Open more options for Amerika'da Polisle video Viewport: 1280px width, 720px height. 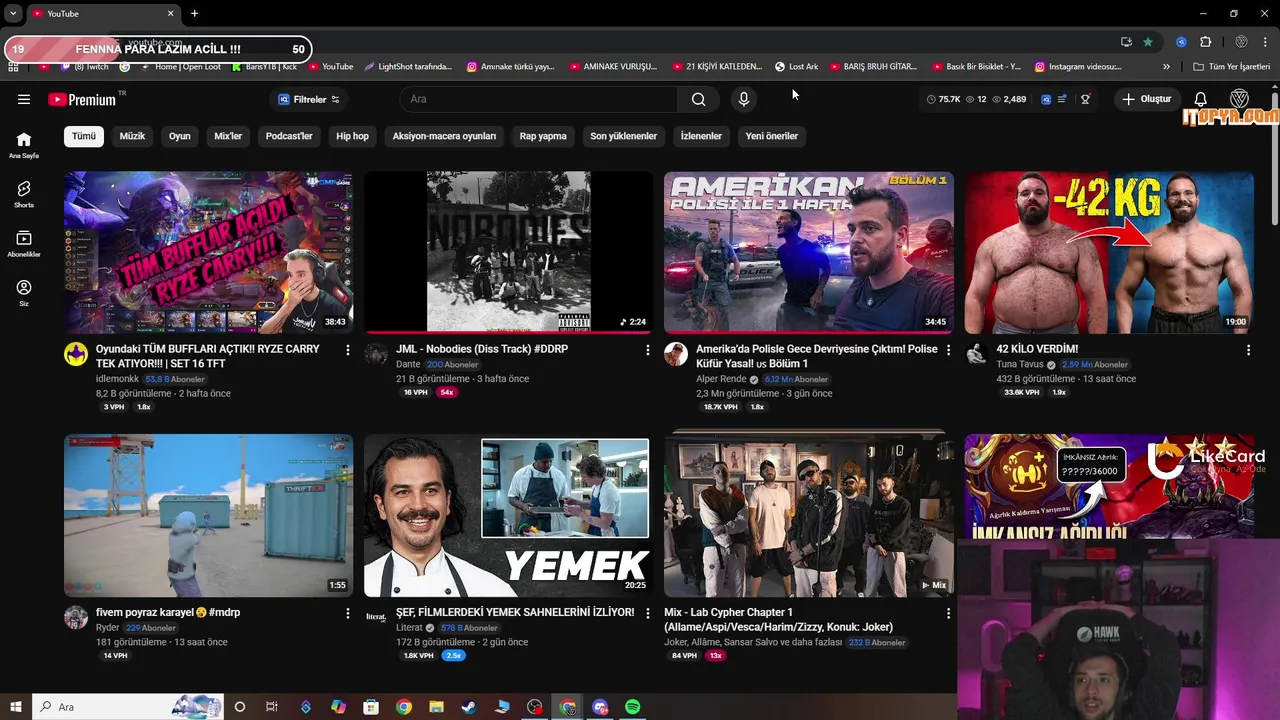[x=948, y=350]
